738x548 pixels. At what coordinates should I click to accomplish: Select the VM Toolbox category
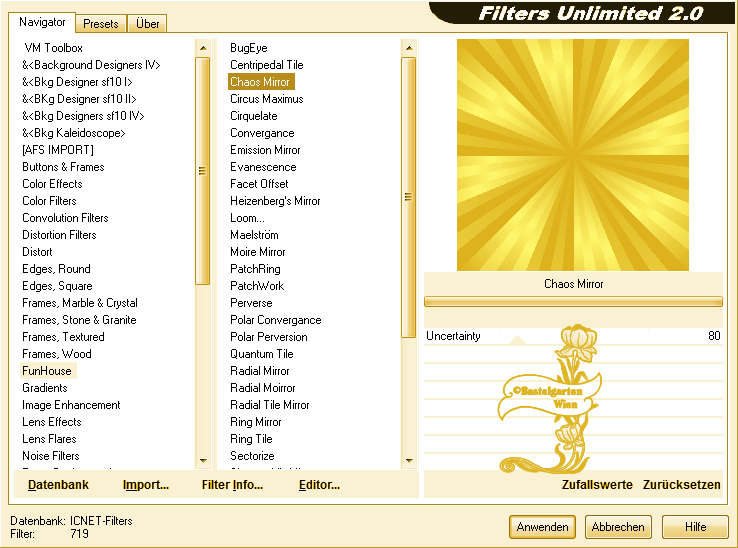[x=53, y=48]
